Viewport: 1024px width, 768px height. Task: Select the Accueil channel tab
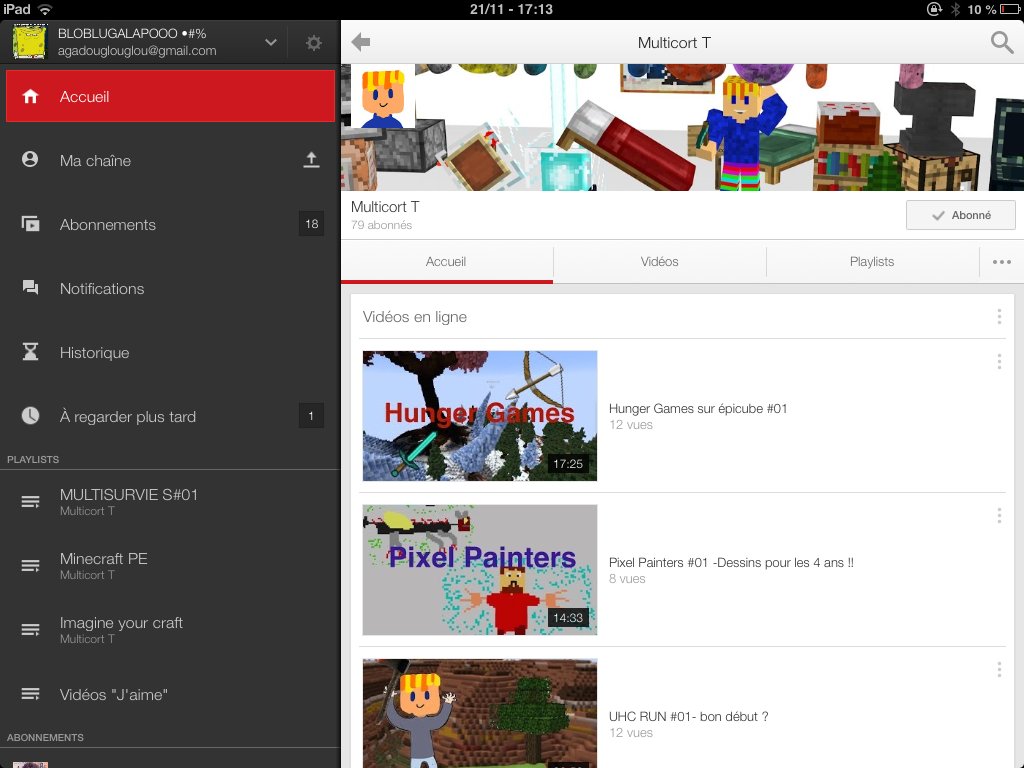coord(446,262)
